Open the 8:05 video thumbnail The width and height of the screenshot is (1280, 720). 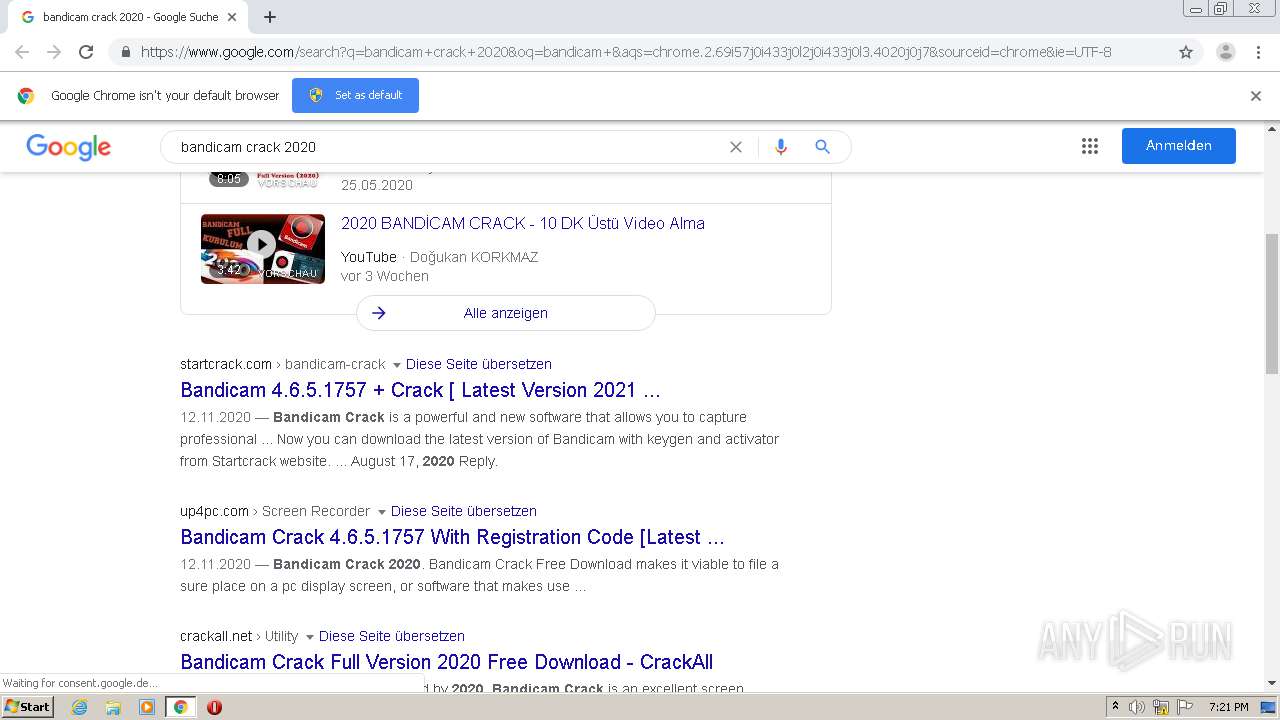click(263, 180)
